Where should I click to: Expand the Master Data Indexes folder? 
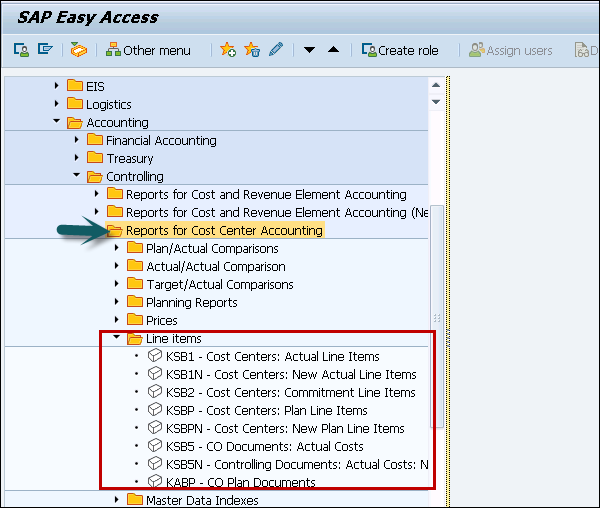point(117,499)
